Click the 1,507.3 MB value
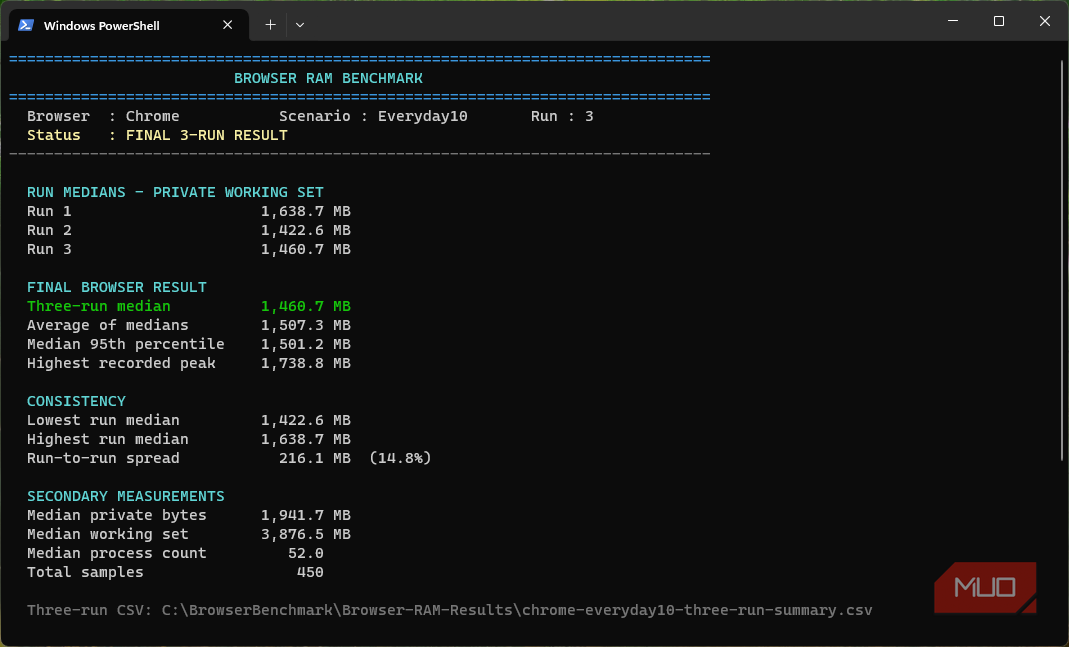Image resolution: width=1069 pixels, height=647 pixels. (306, 325)
